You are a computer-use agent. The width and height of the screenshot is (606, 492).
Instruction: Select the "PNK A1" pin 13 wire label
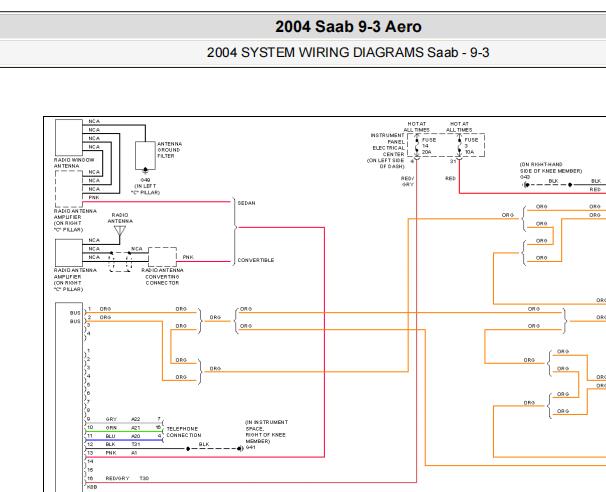tap(121, 453)
